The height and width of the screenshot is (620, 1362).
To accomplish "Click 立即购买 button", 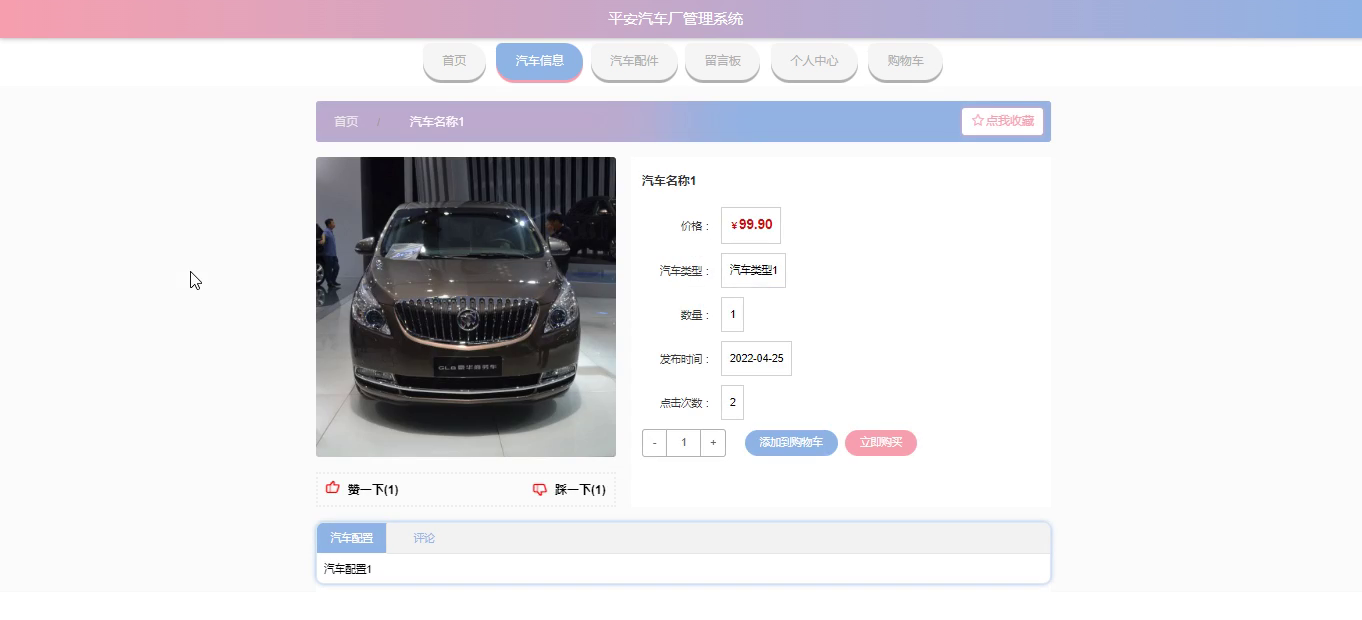I will (x=881, y=443).
